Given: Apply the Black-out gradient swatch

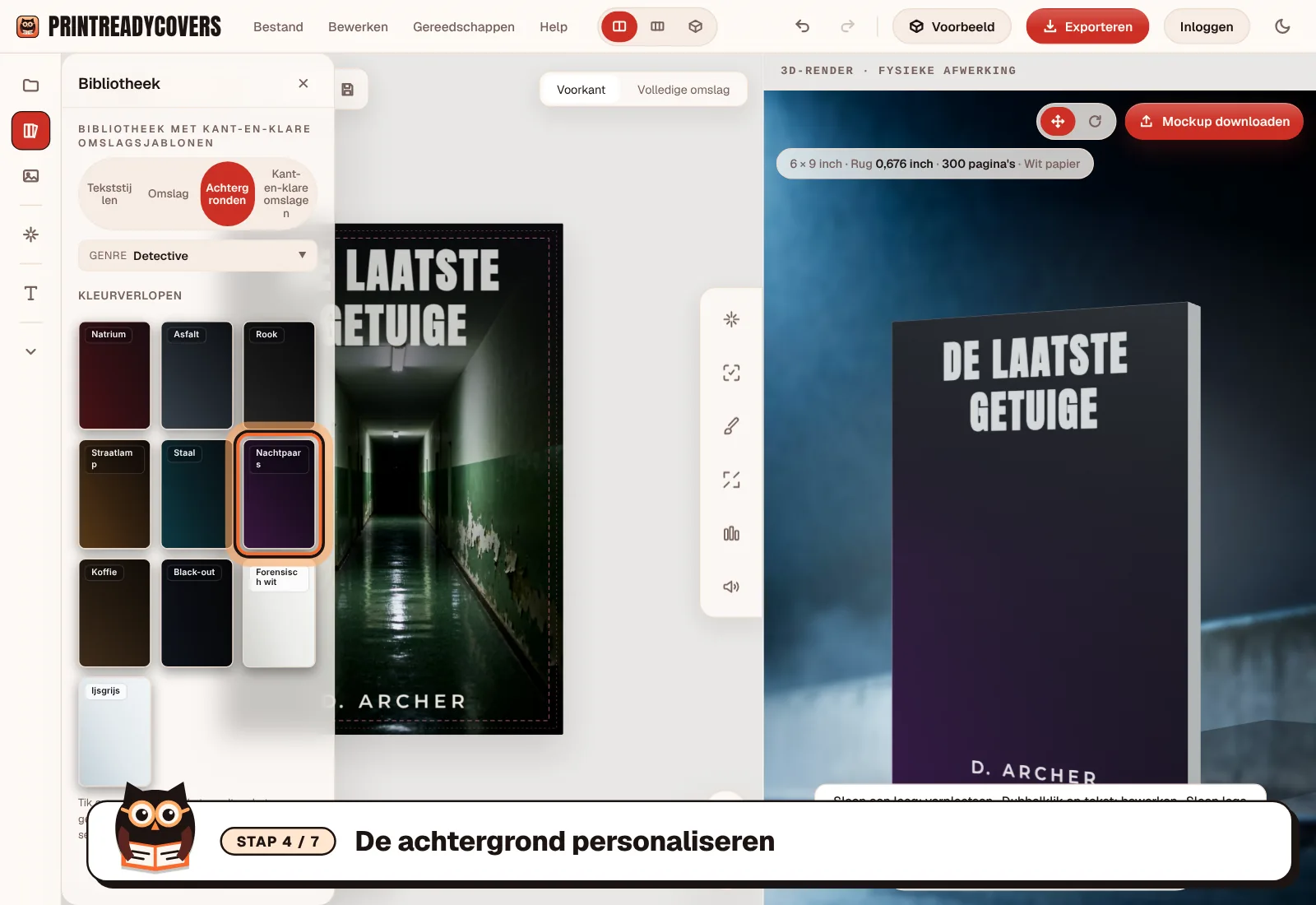Looking at the screenshot, I should pyautogui.click(x=197, y=613).
